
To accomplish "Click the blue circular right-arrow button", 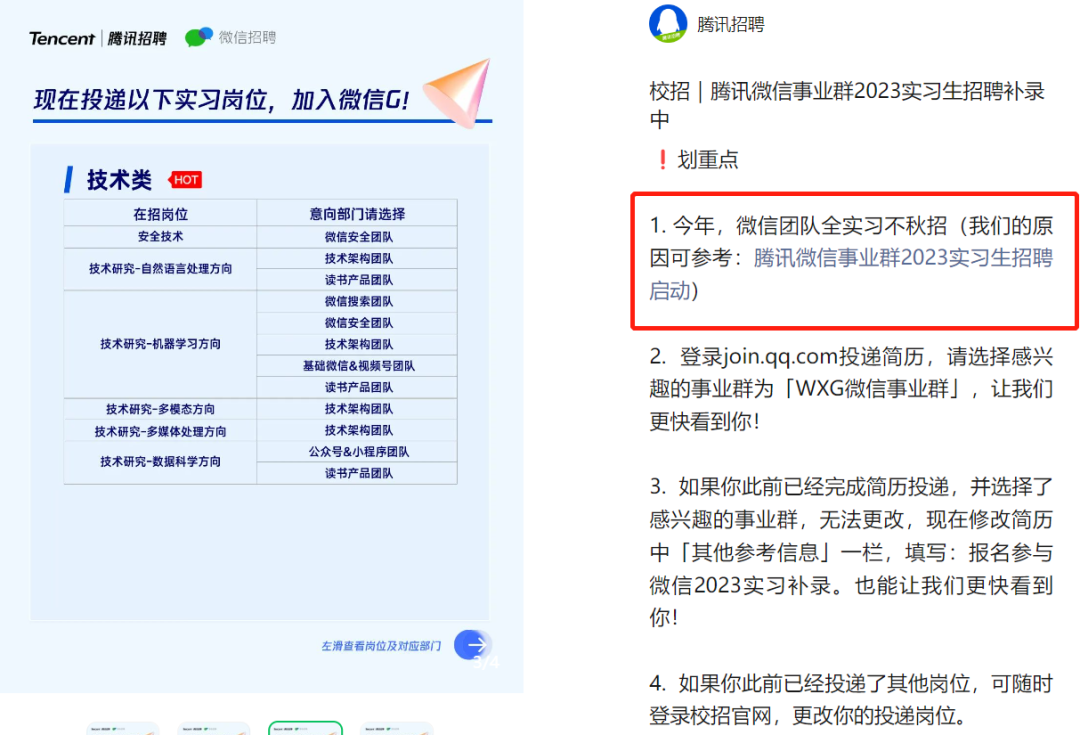I will pos(473,645).
